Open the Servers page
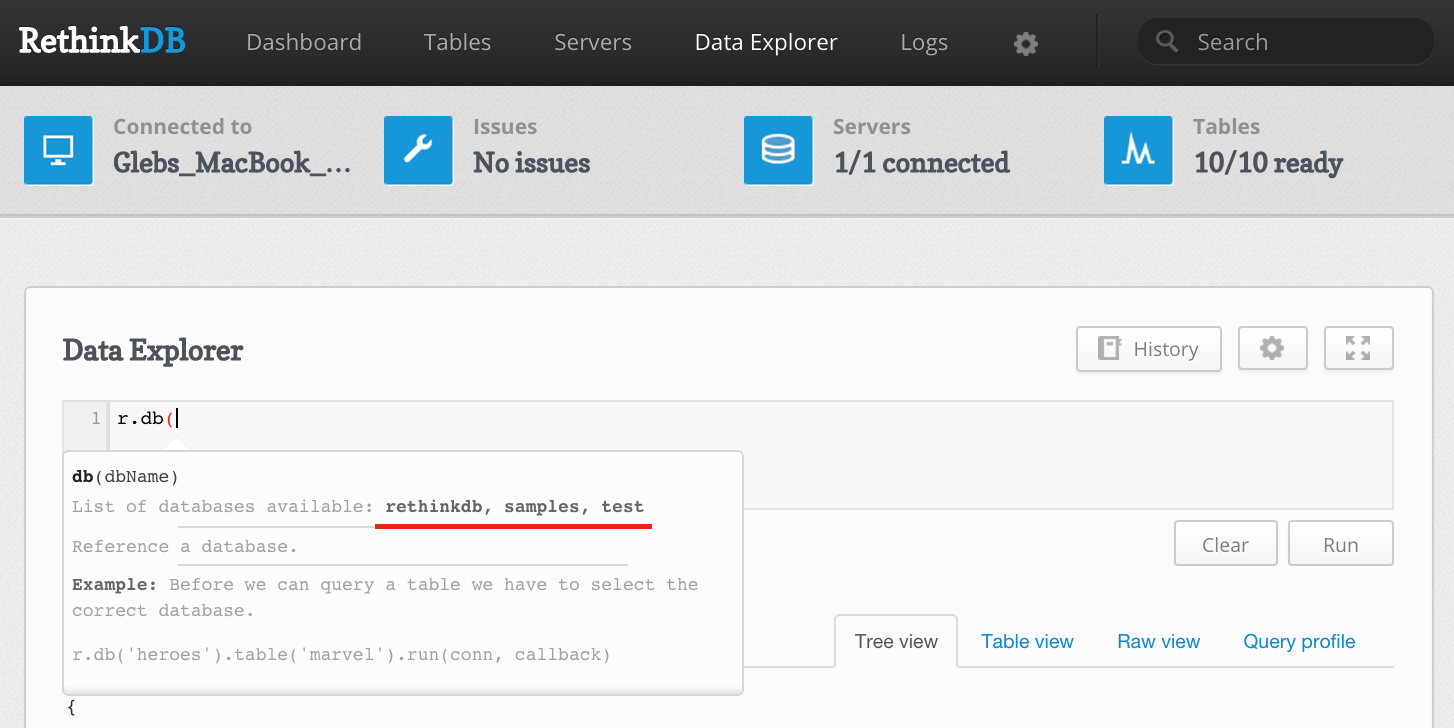 point(593,42)
